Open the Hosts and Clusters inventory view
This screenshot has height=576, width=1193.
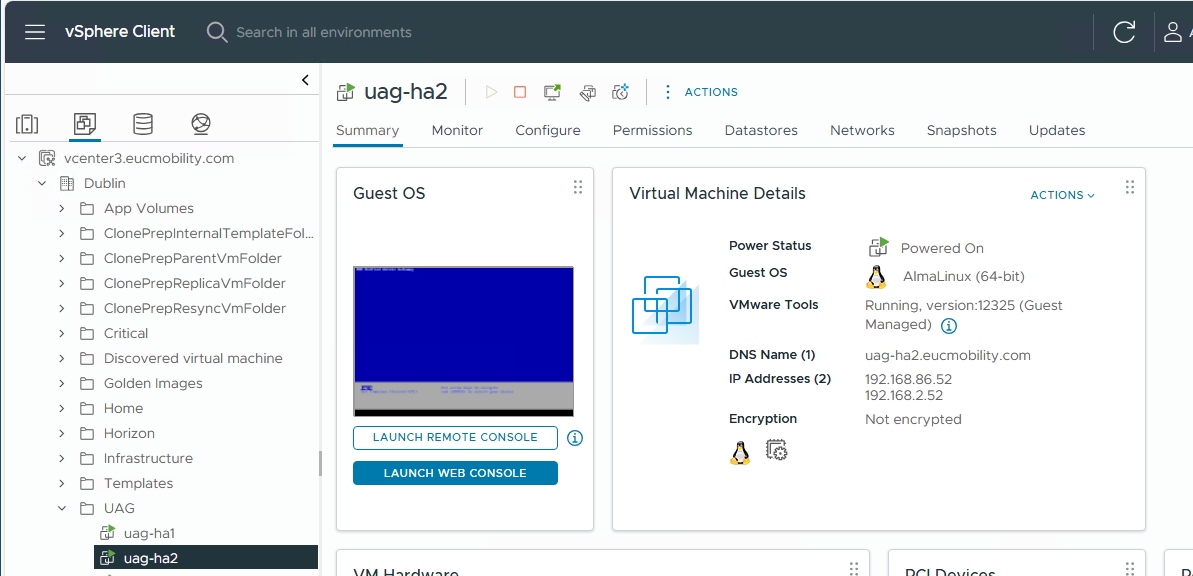(x=27, y=124)
